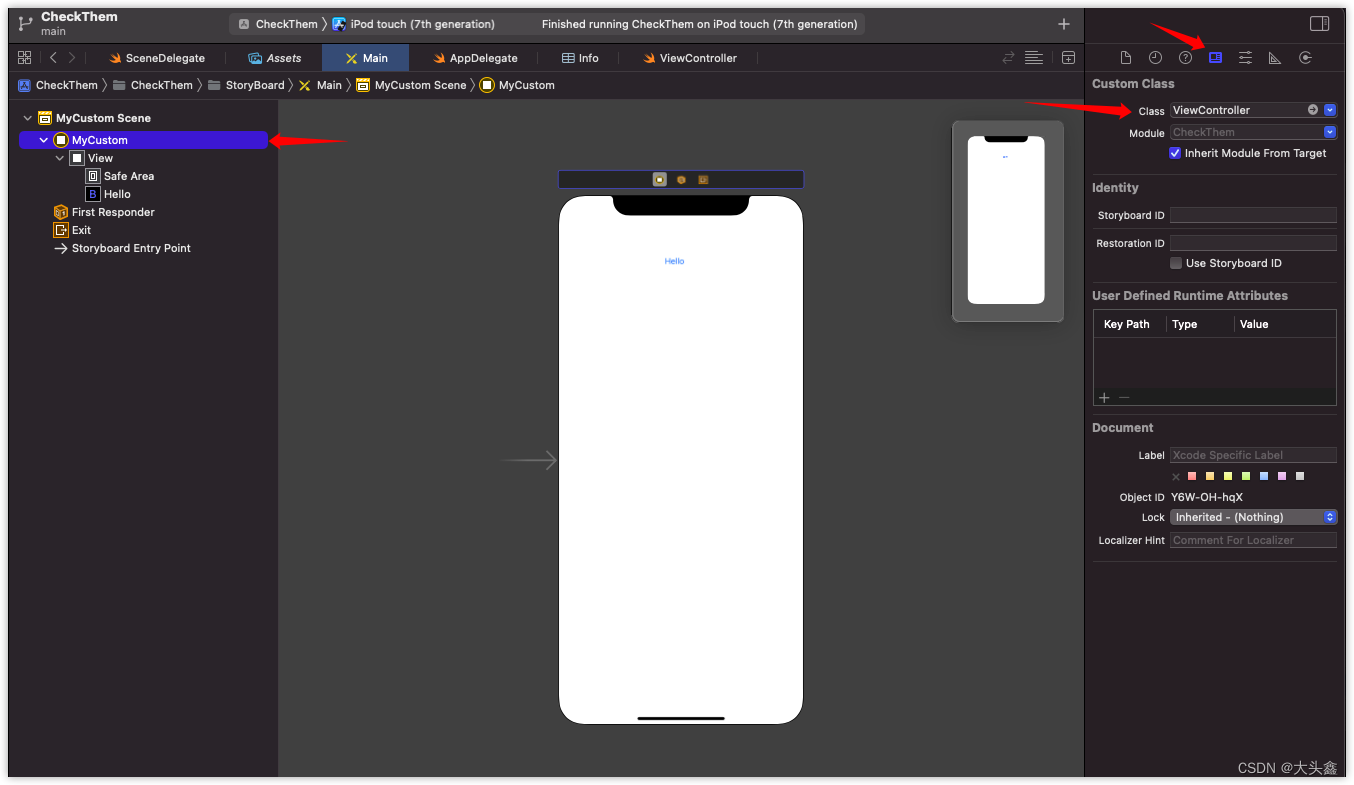Go back in editor history
Viewport: 1354px width, 785px height.
tap(53, 58)
